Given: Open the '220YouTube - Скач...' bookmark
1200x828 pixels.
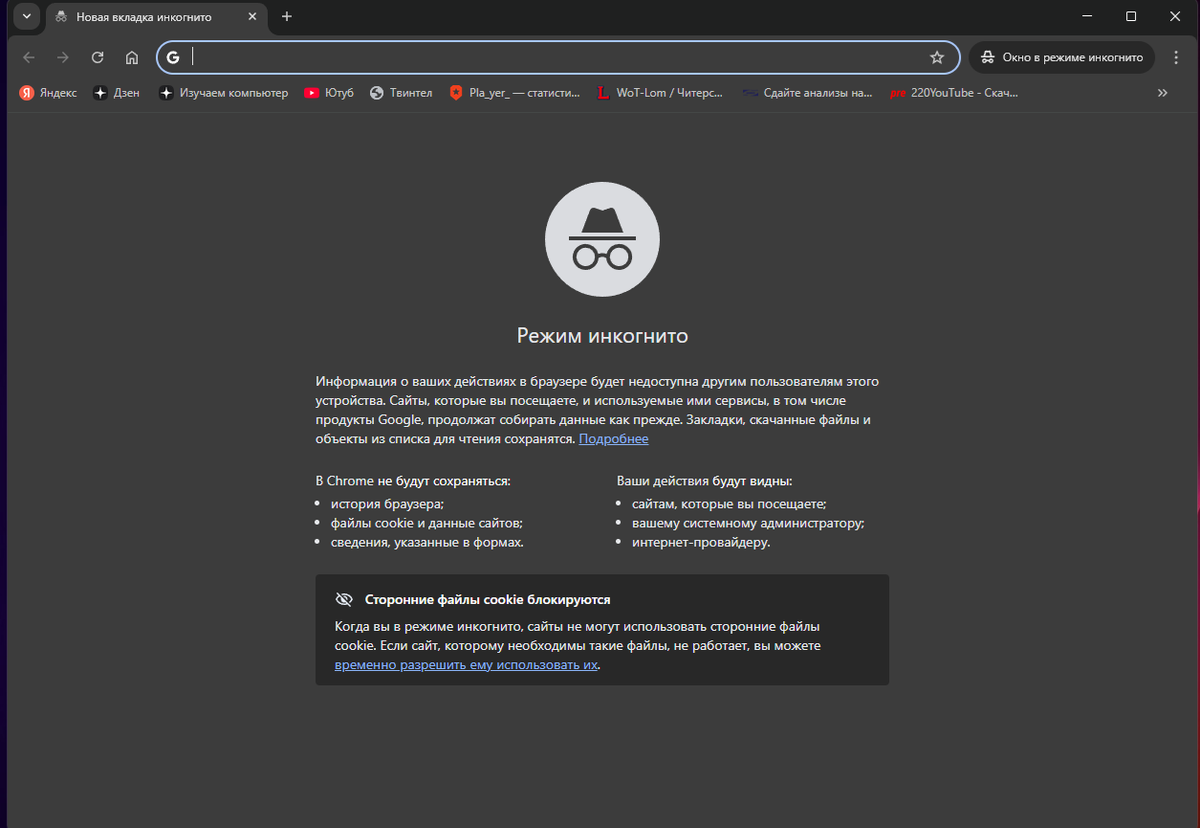Looking at the screenshot, I should point(954,93).
